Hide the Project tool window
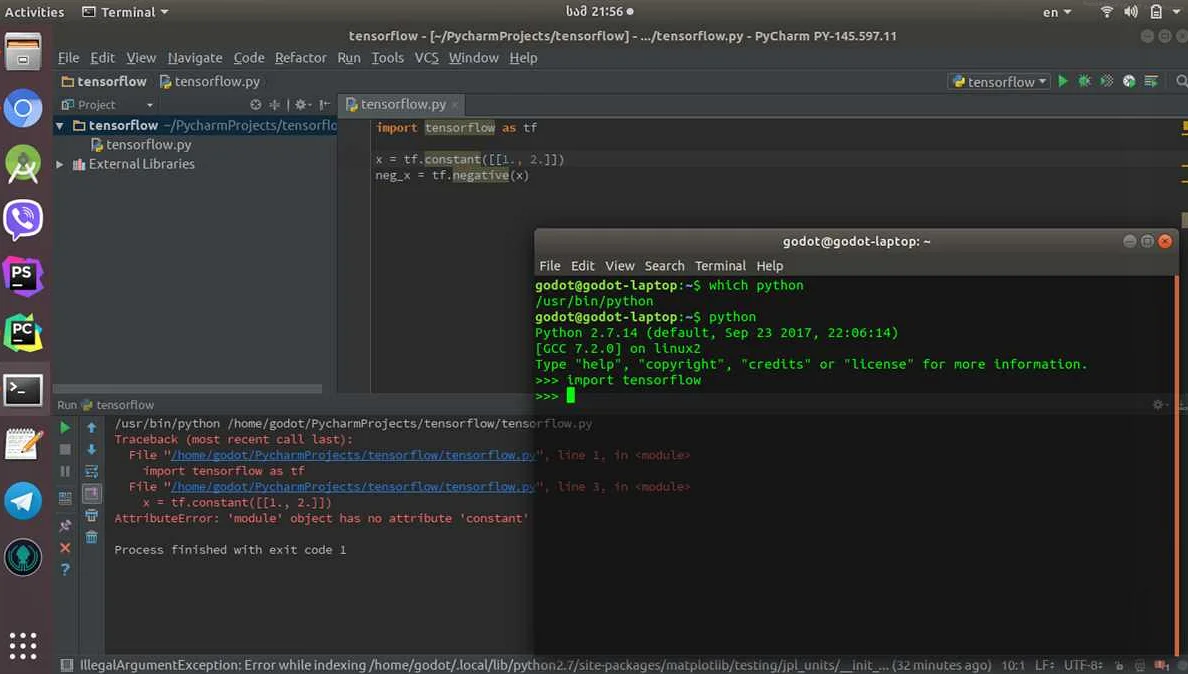This screenshot has width=1188, height=674. [x=324, y=105]
